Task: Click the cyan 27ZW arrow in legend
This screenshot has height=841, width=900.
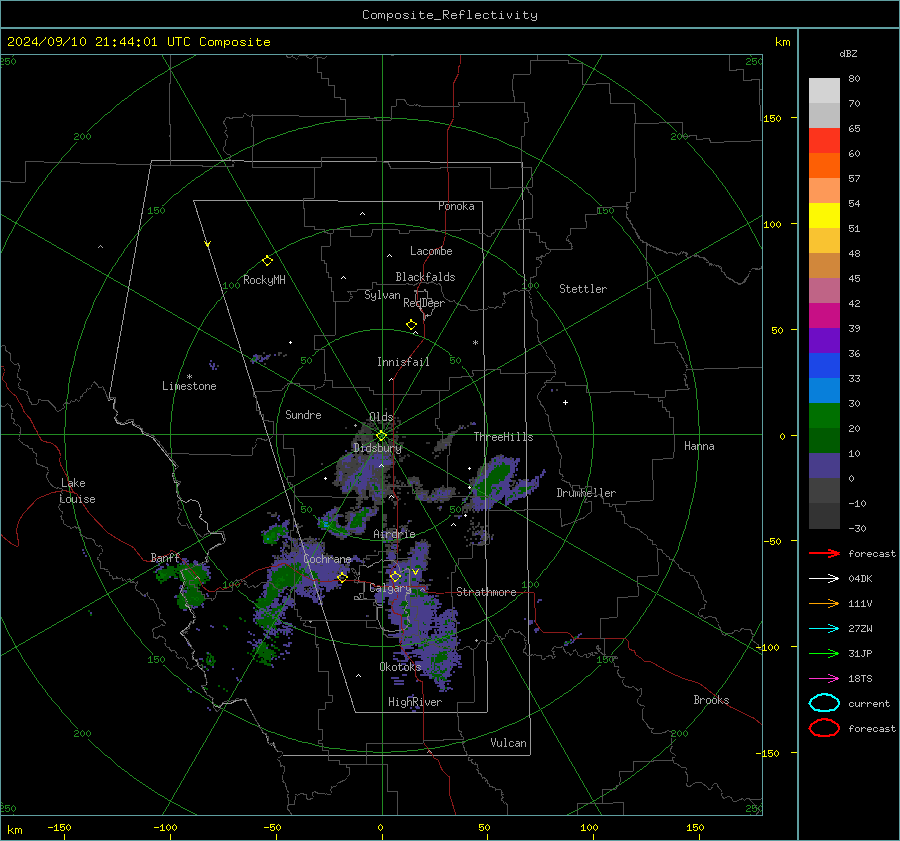Action: point(824,629)
